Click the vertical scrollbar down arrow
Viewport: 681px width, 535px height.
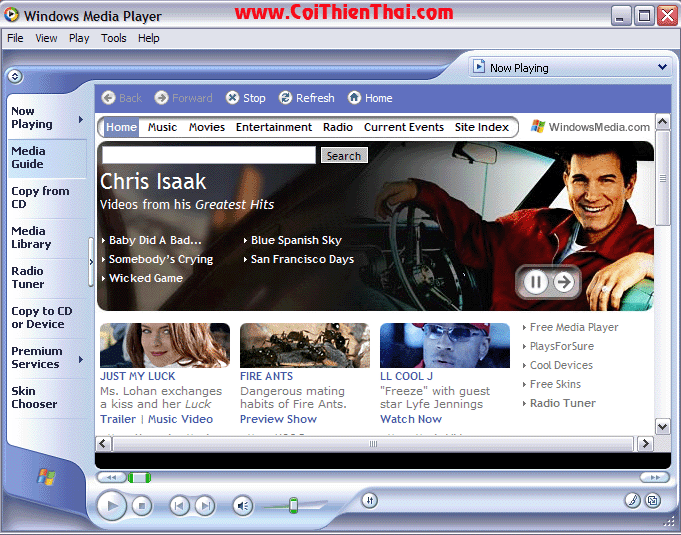tap(662, 426)
